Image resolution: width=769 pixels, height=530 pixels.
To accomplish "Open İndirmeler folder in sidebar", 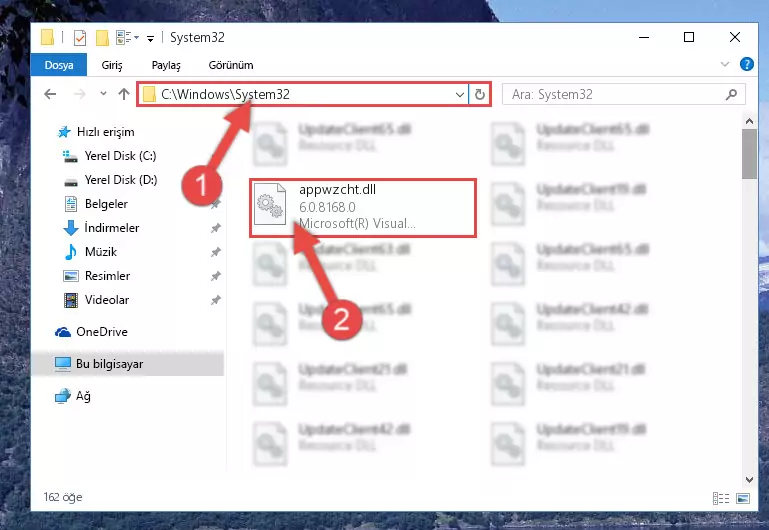I will click(111, 228).
